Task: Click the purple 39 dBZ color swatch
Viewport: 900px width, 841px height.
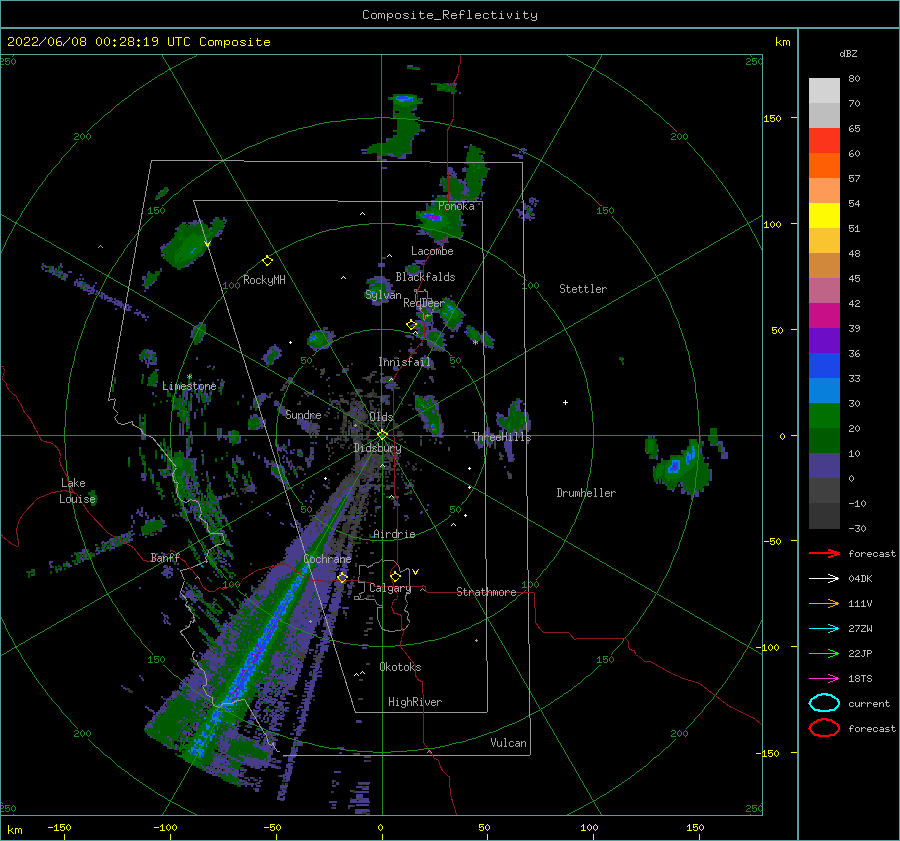Action: (x=824, y=340)
